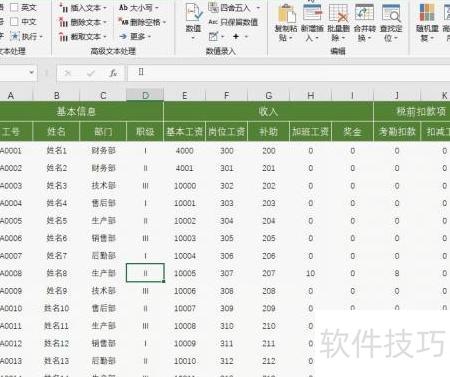This screenshot has height=377, width=450.
Task: Click the 截取文本 icon
Action: coord(64,37)
